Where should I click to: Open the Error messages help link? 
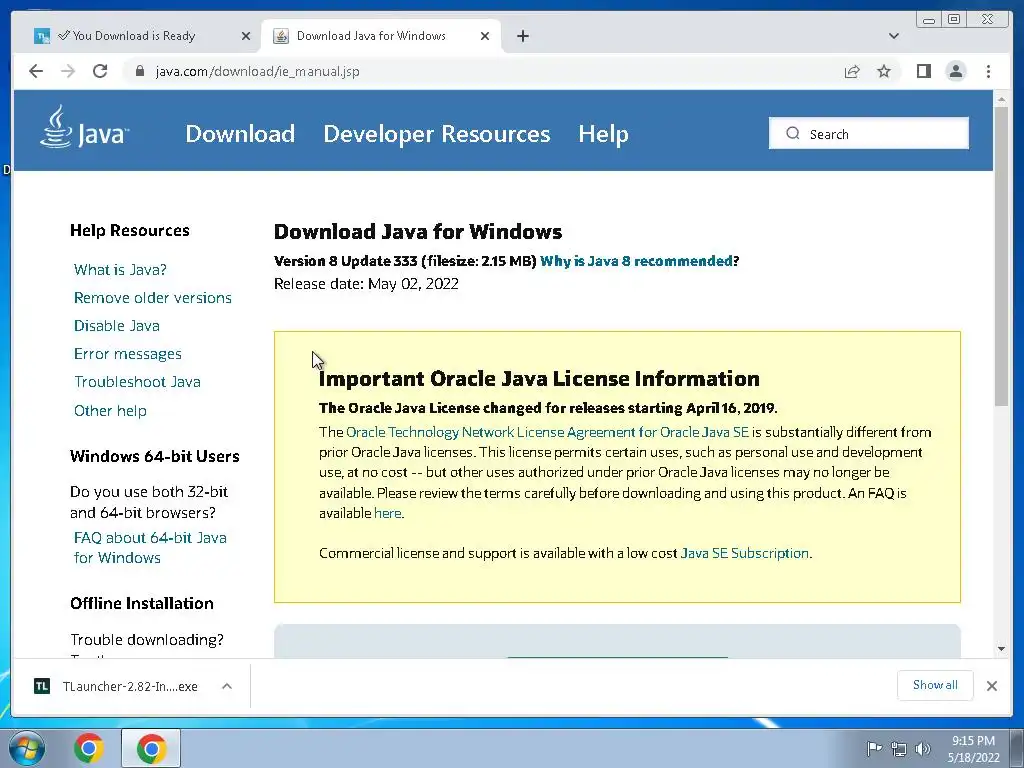coord(128,354)
